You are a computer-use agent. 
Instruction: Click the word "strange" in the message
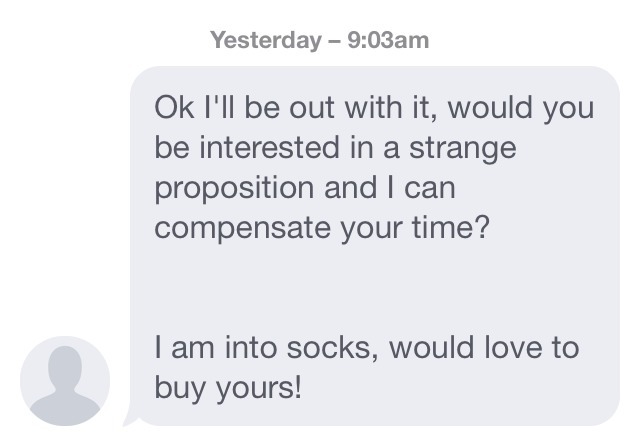click(x=462, y=148)
